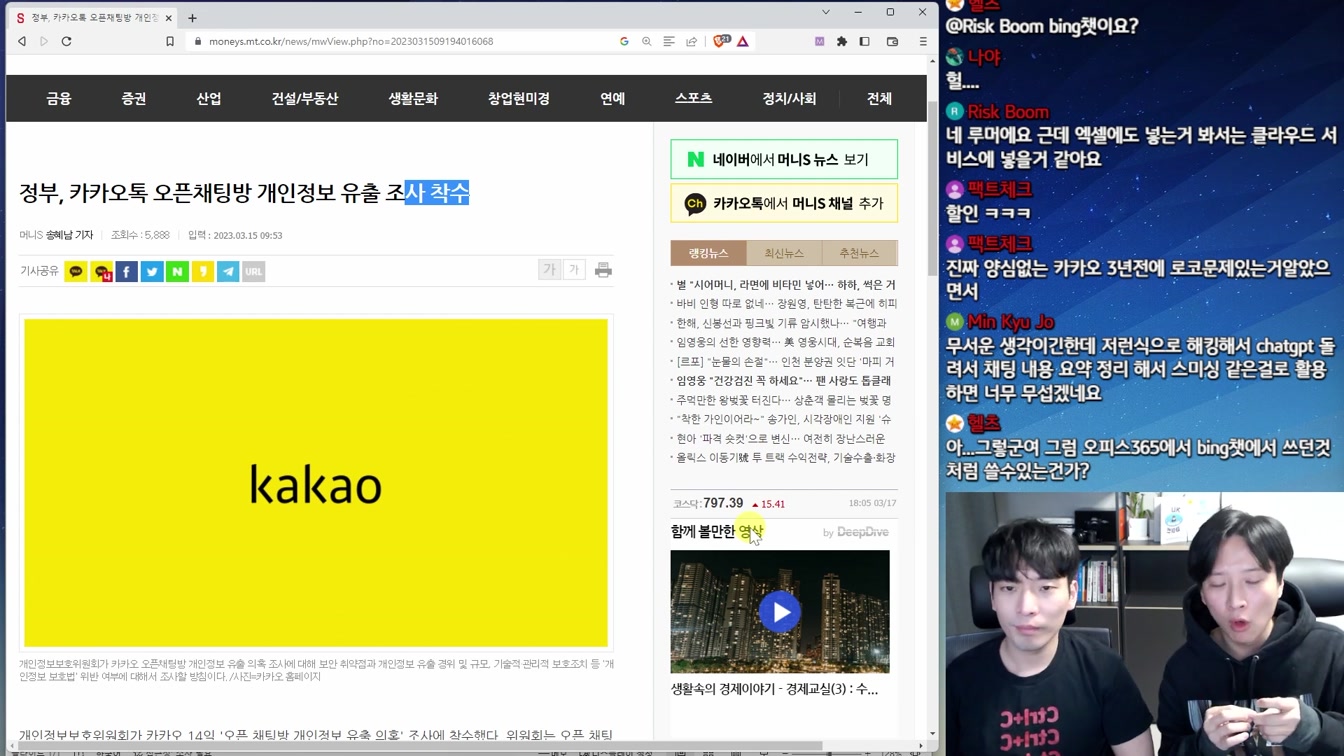Go to 정치/사회 section

pos(789,98)
